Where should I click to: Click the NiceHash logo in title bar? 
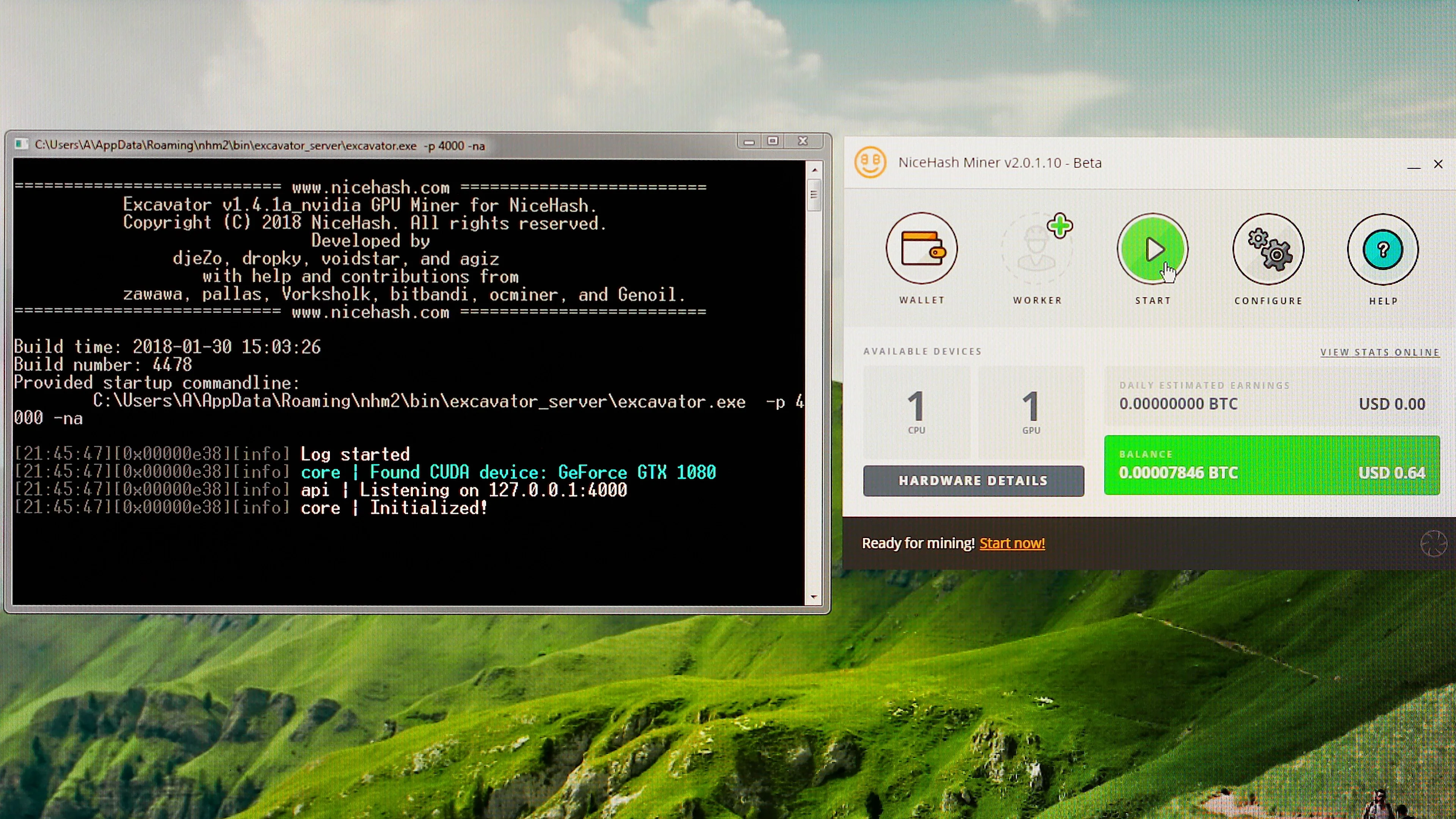point(871,162)
